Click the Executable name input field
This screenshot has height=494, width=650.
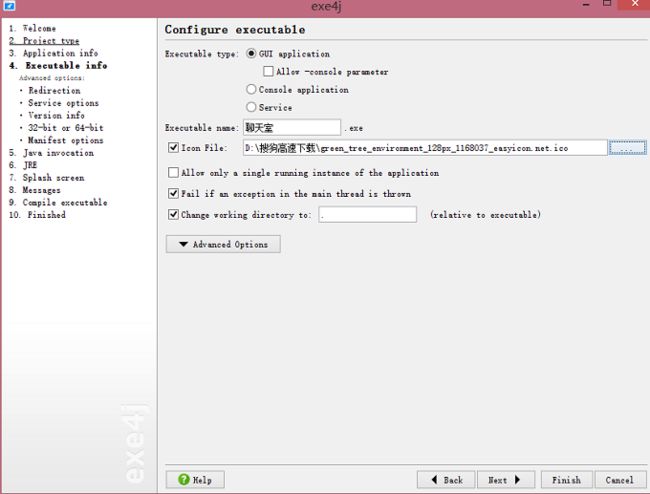click(x=292, y=127)
